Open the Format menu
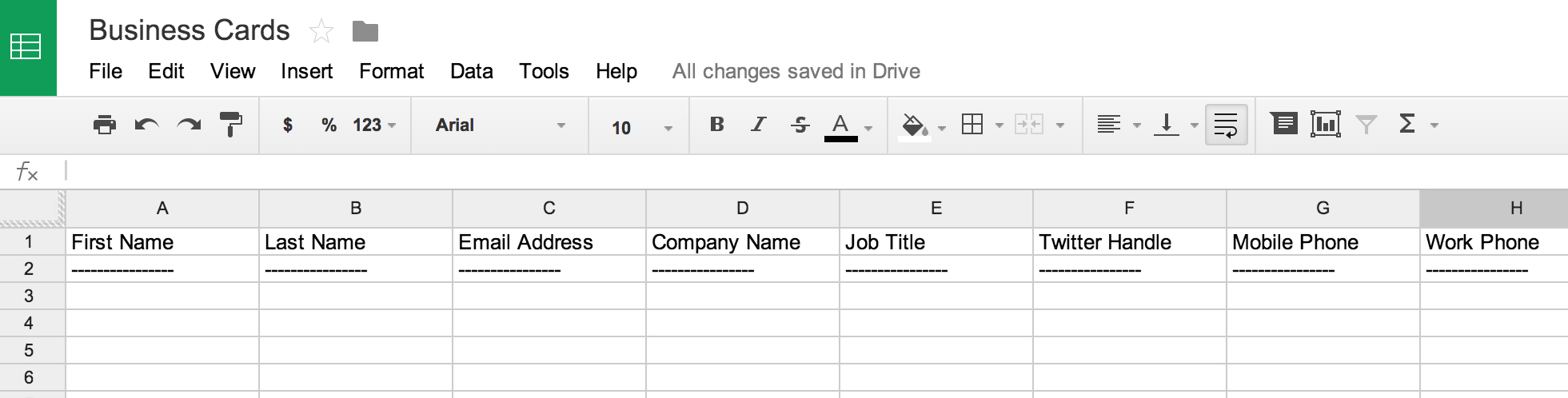Viewport: 1568px width, 398px height. coord(391,71)
